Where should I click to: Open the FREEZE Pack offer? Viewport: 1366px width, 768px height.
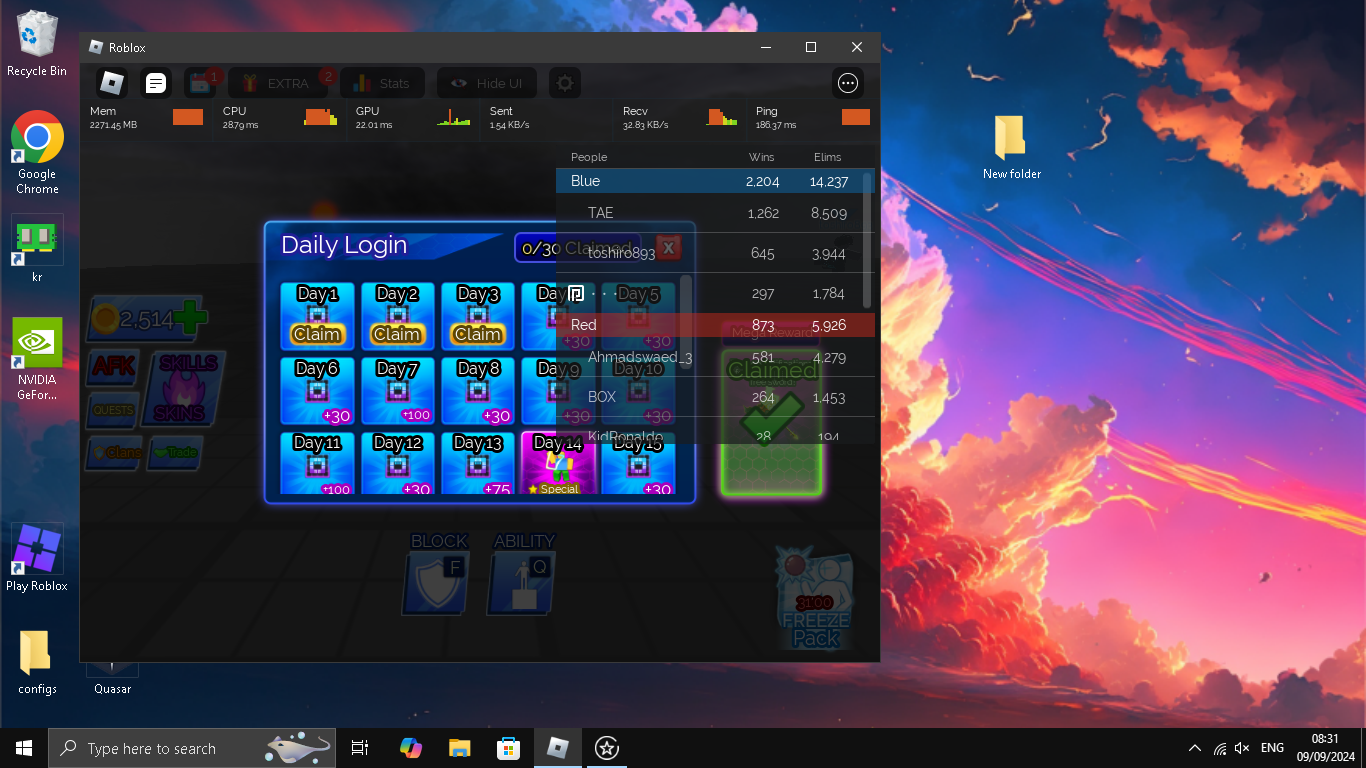816,600
